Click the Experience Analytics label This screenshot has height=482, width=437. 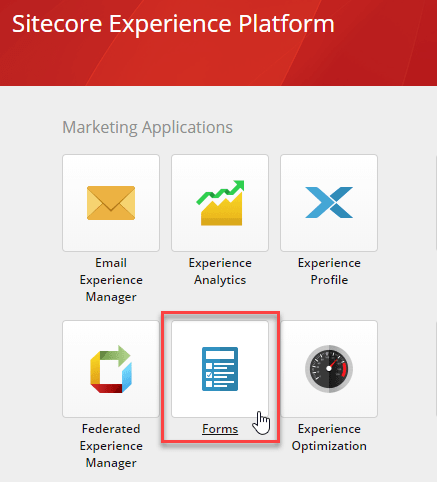tap(220, 271)
